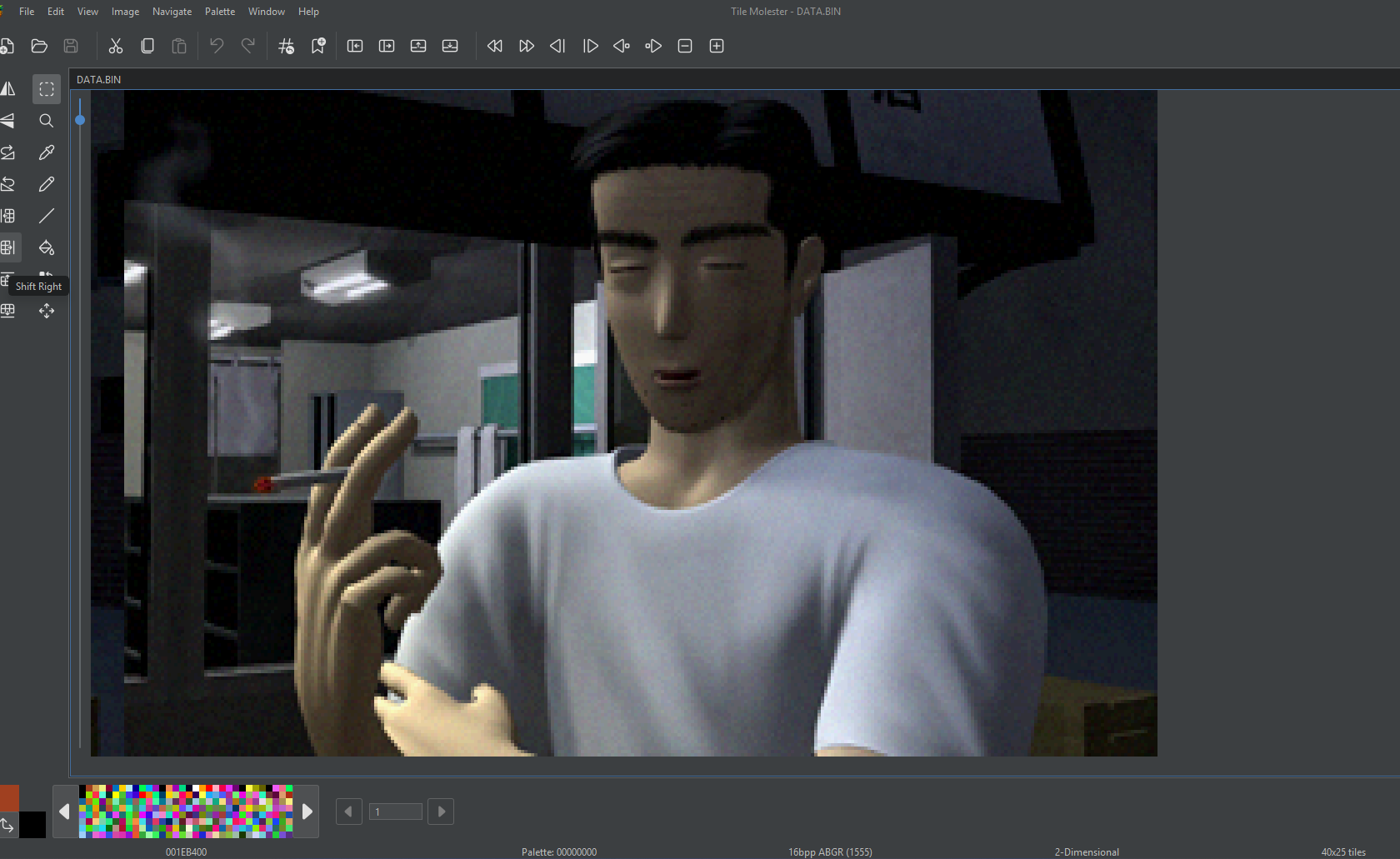Viewport: 1400px width, 859px height.
Task: Click the Open file folder icon
Action: pyautogui.click(x=39, y=46)
